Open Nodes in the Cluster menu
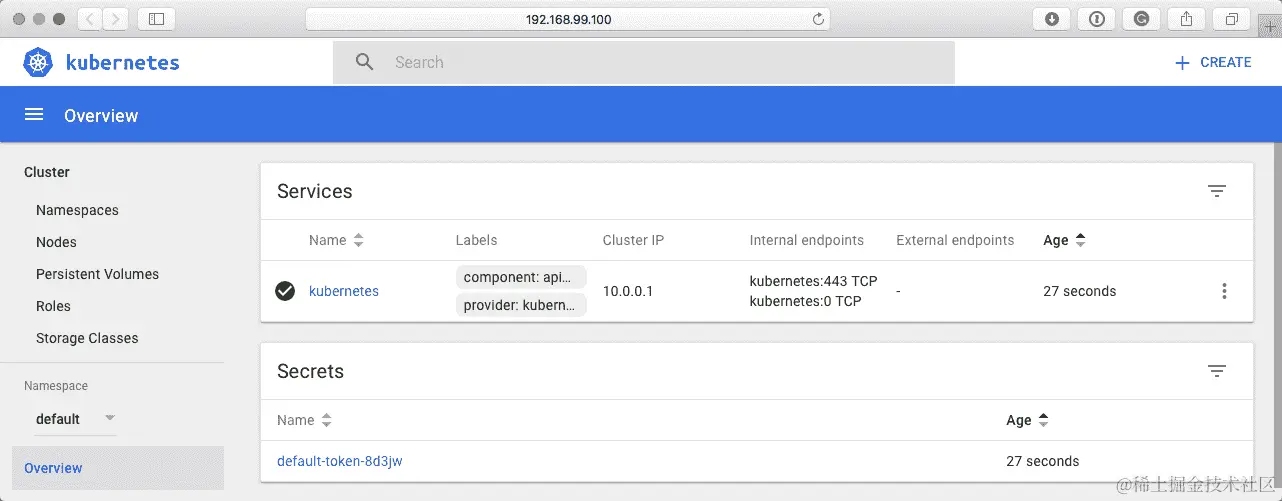This screenshot has width=1282, height=501. (56, 242)
